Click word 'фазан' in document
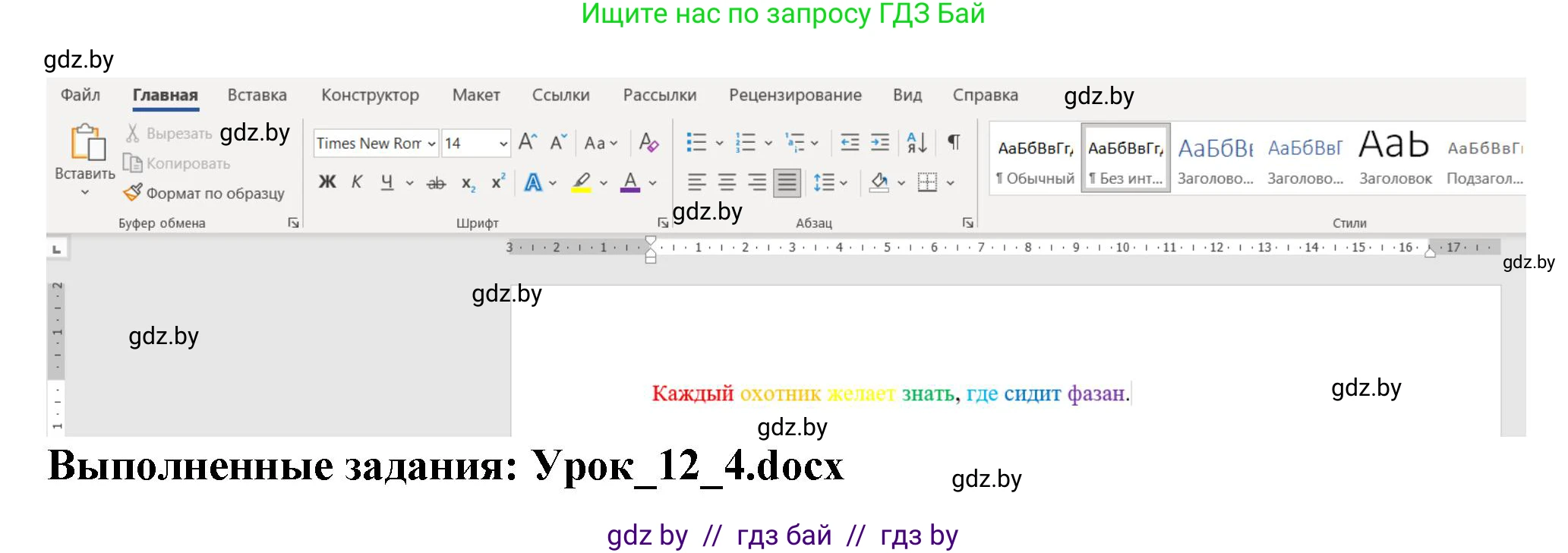Image resolution: width=1568 pixels, height=553 pixels. point(1096,393)
